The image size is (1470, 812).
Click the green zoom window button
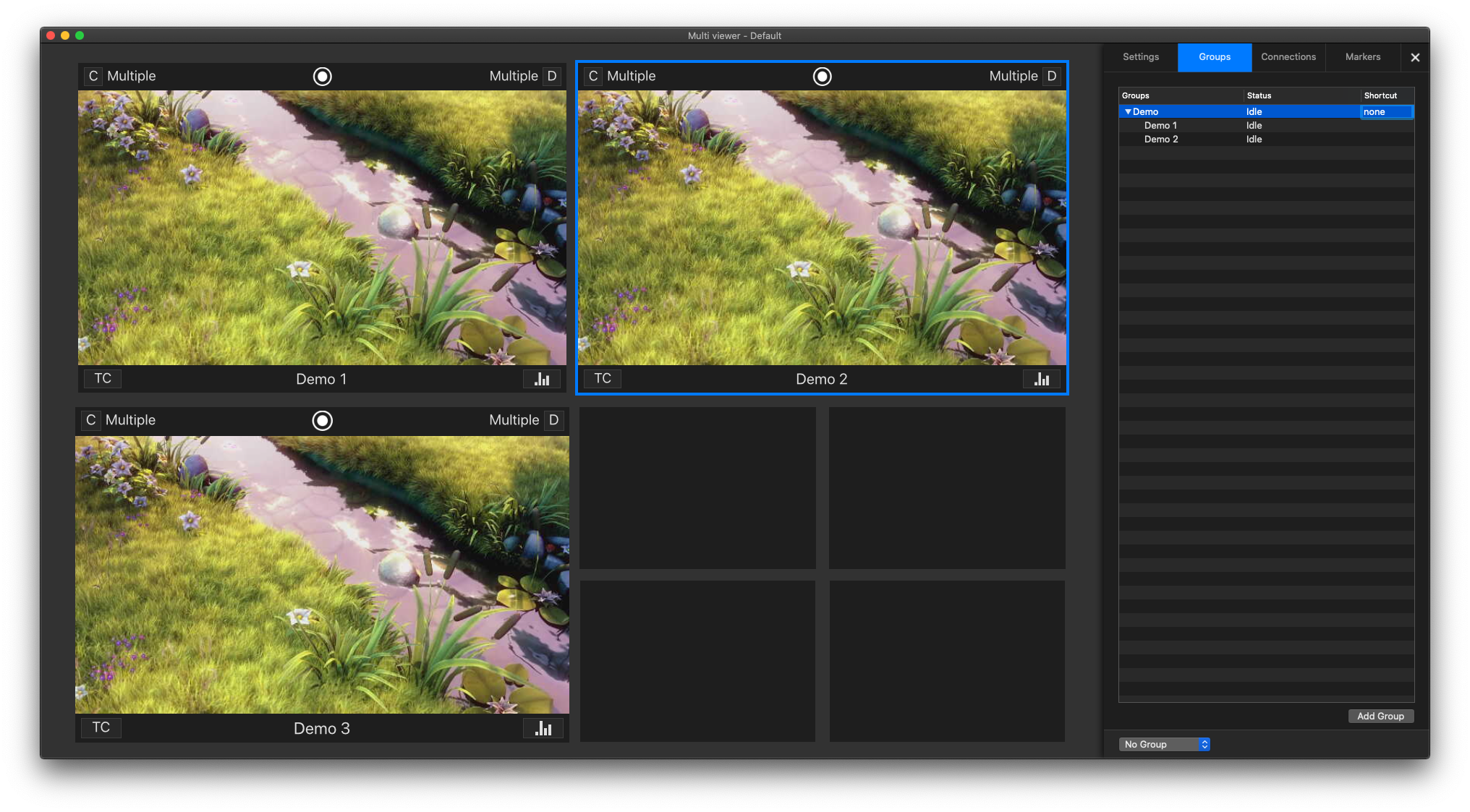point(80,35)
